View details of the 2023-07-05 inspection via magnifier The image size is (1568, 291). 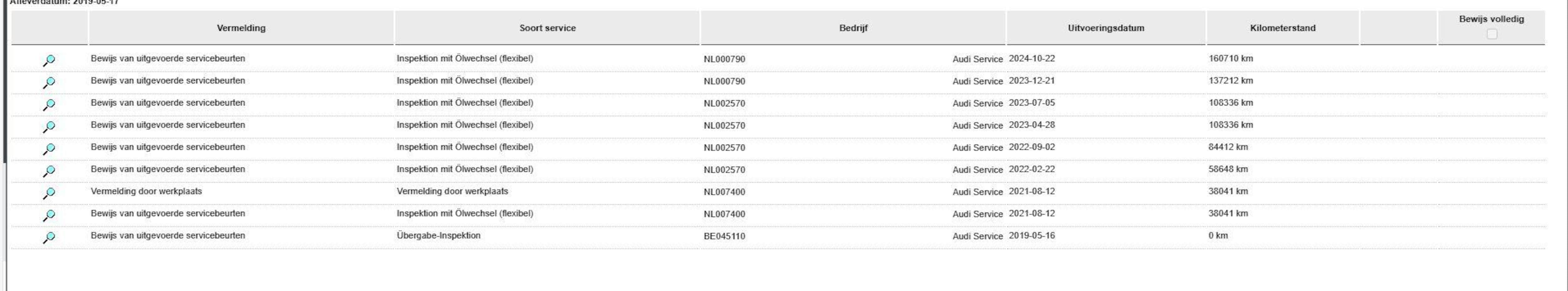tap(49, 105)
